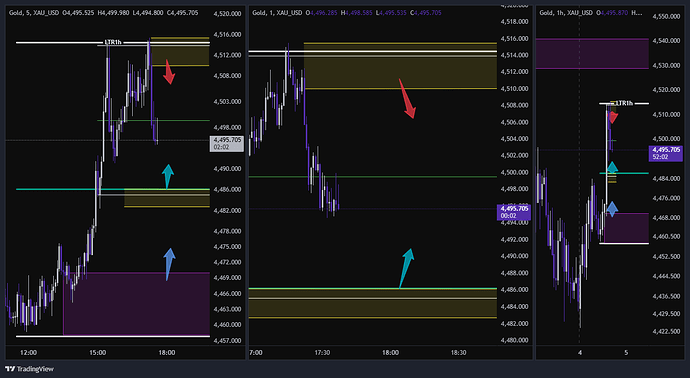
Task: Click the 15:00 time axis label
Action: (98, 352)
